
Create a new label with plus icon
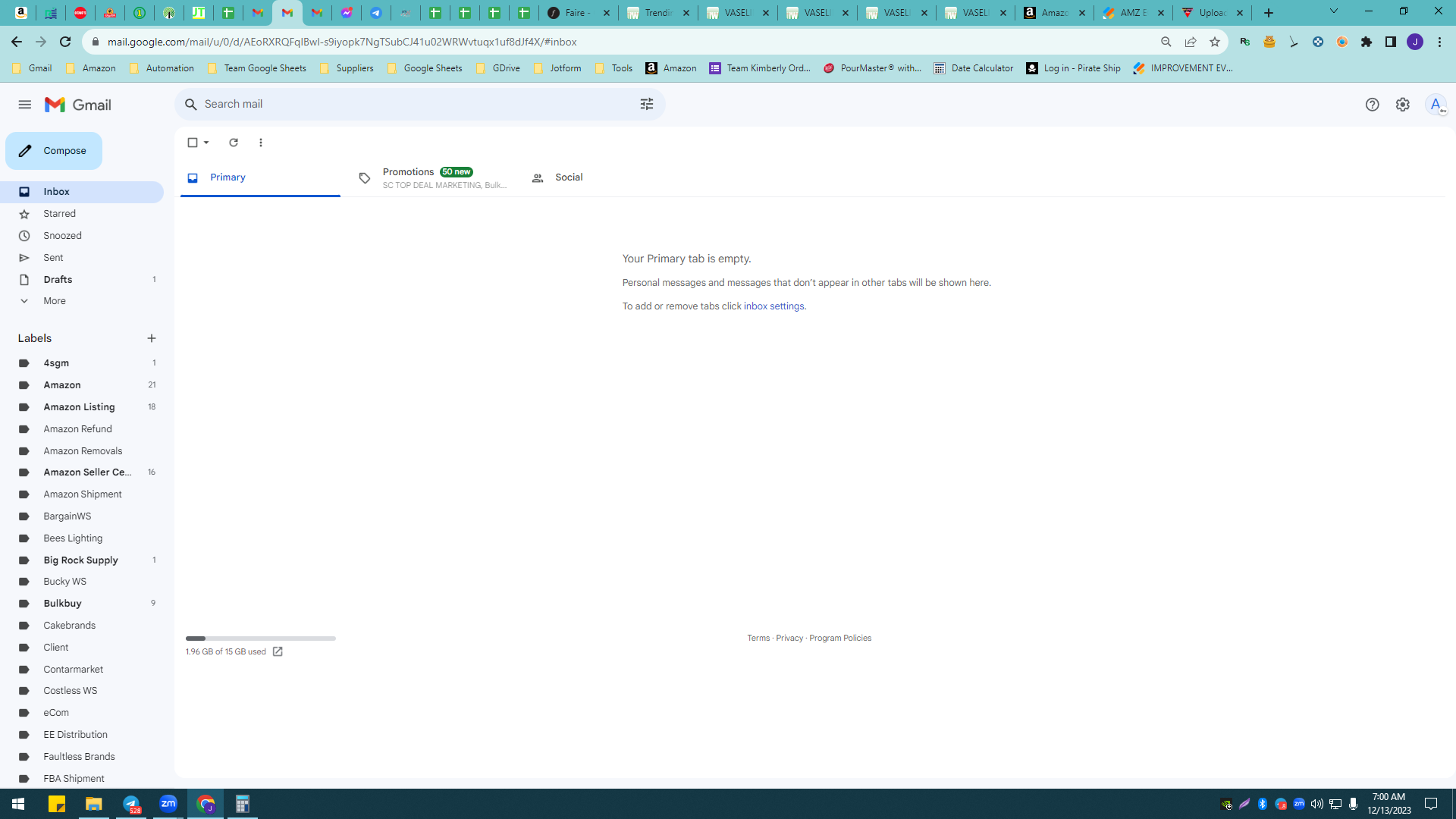(152, 338)
